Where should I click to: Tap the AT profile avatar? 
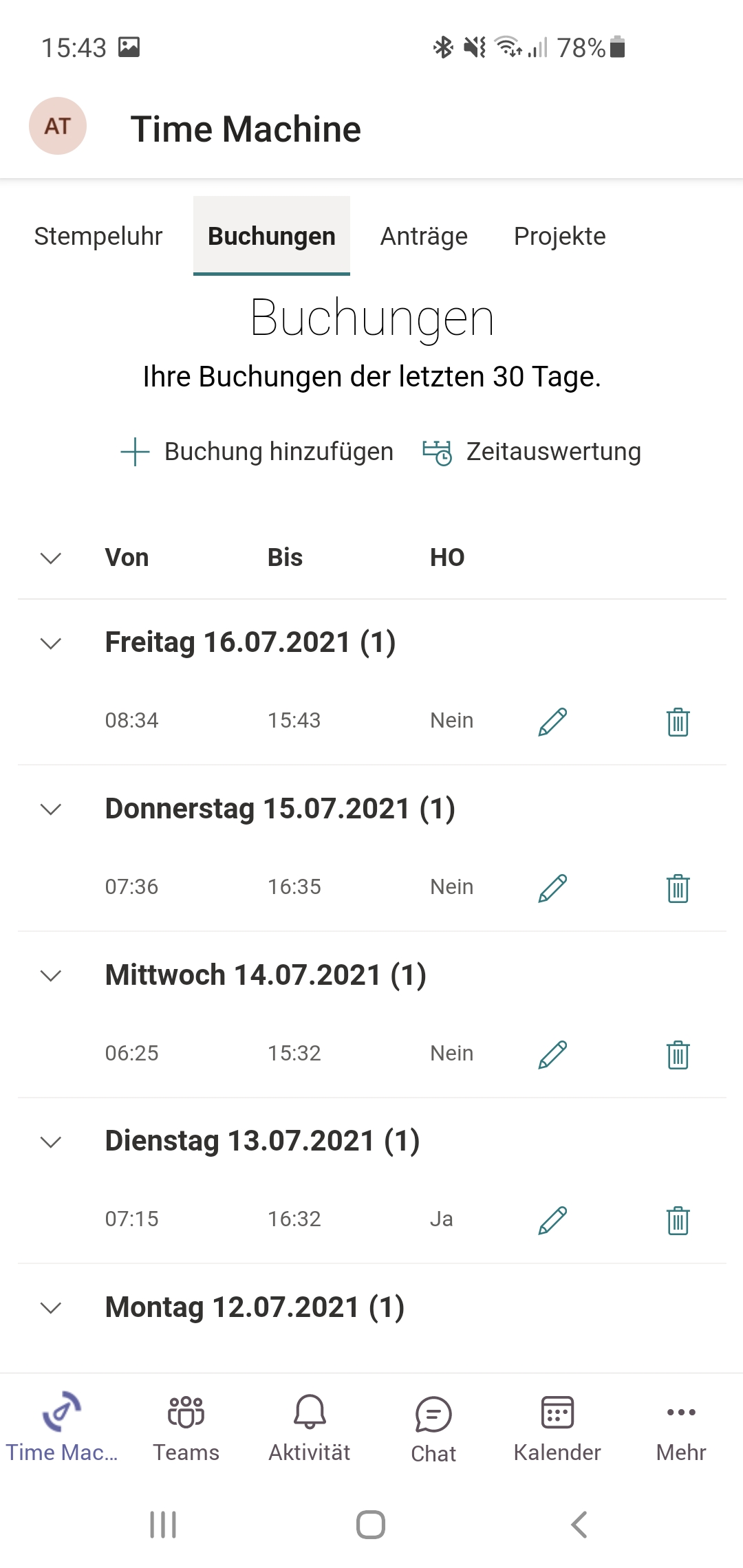(58, 126)
